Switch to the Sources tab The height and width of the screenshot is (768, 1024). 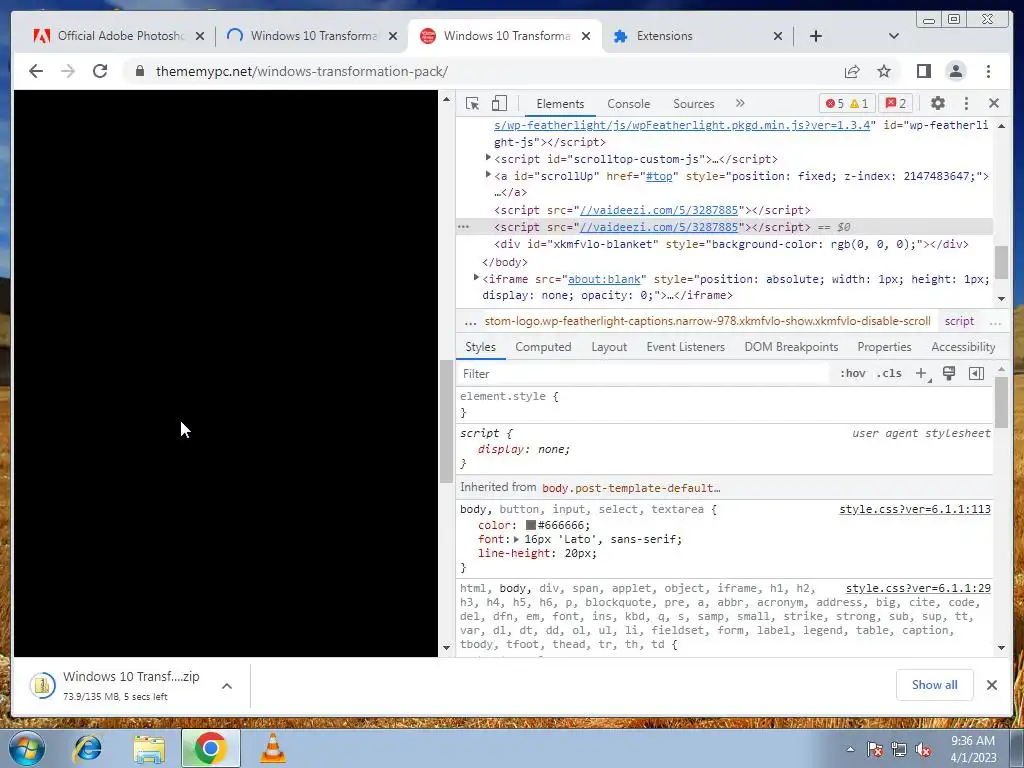694,104
